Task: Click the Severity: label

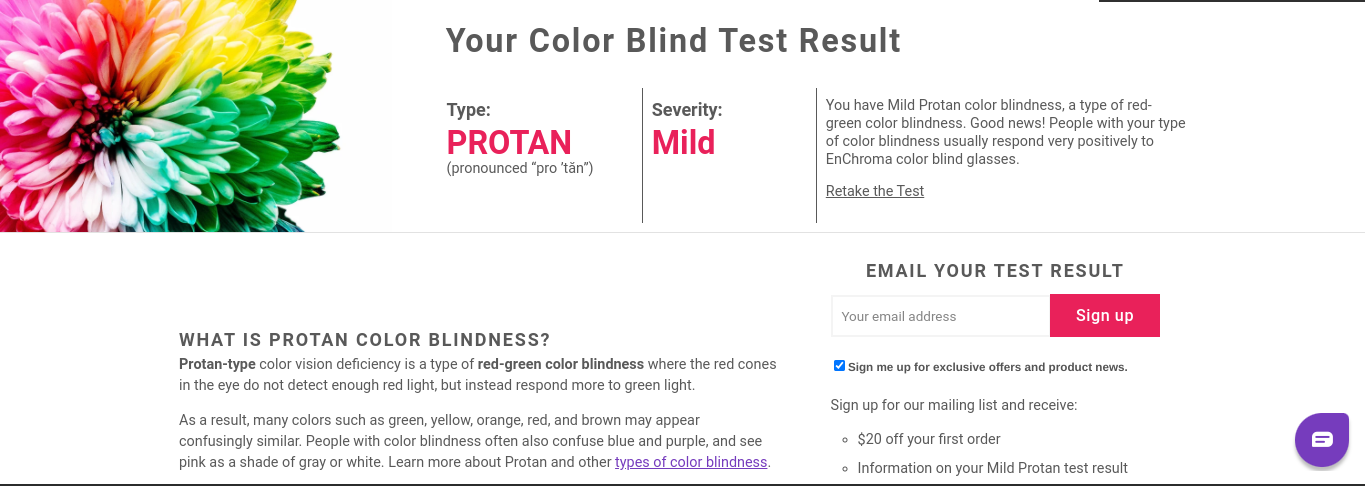Action: pos(686,110)
